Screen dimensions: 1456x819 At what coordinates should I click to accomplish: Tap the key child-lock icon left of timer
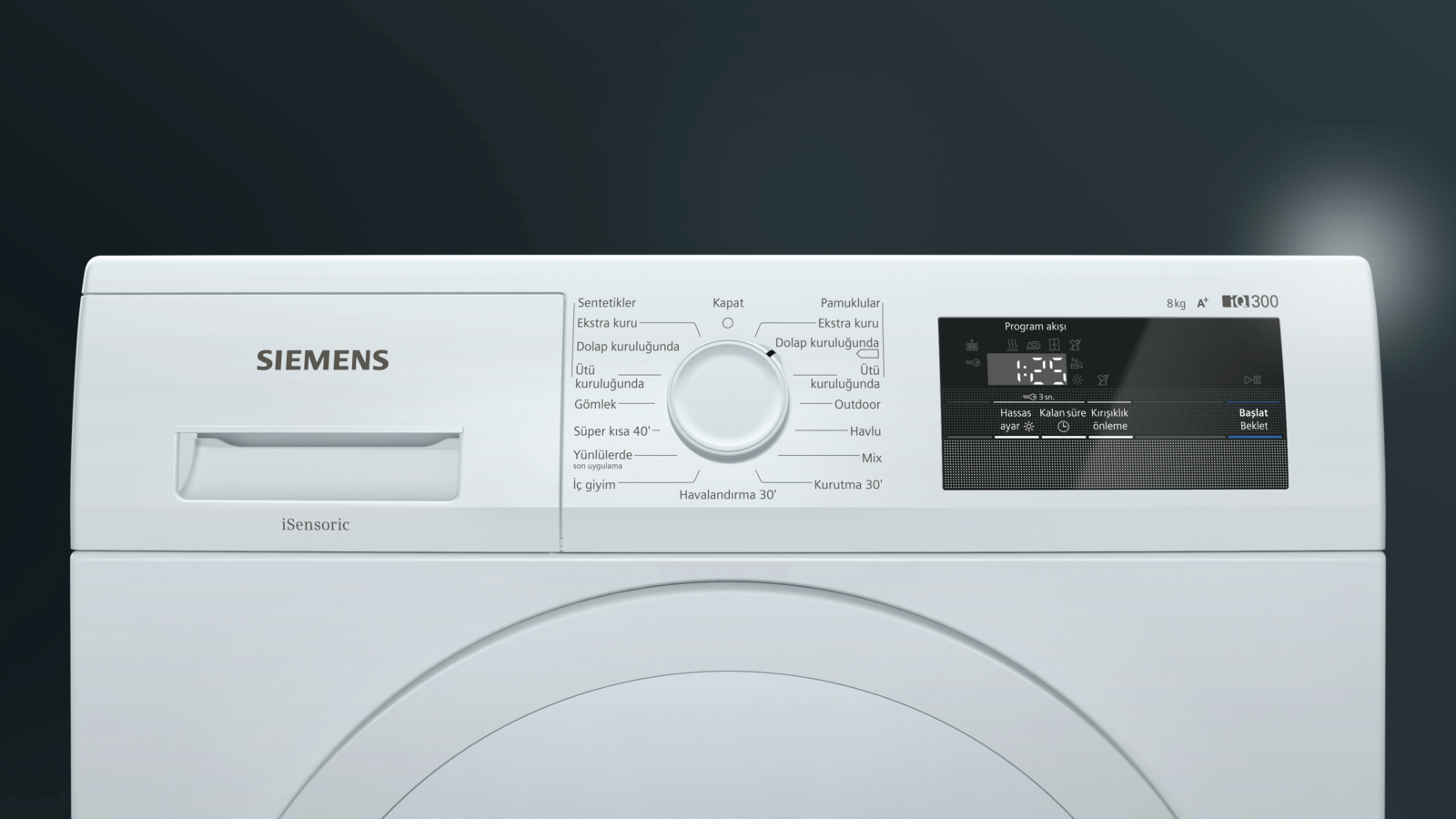tap(973, 363)
